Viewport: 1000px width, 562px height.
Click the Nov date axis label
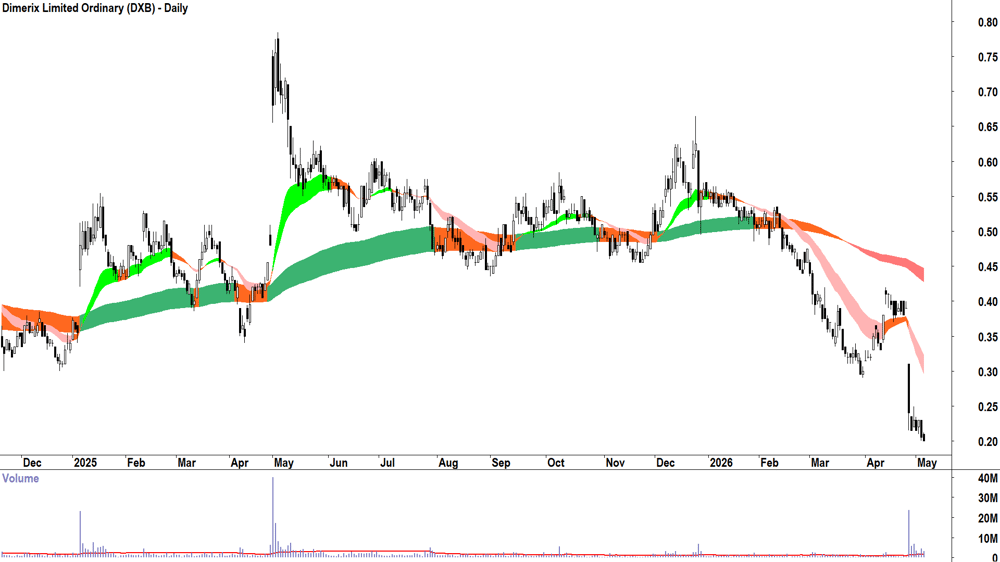tap(615, 462)
